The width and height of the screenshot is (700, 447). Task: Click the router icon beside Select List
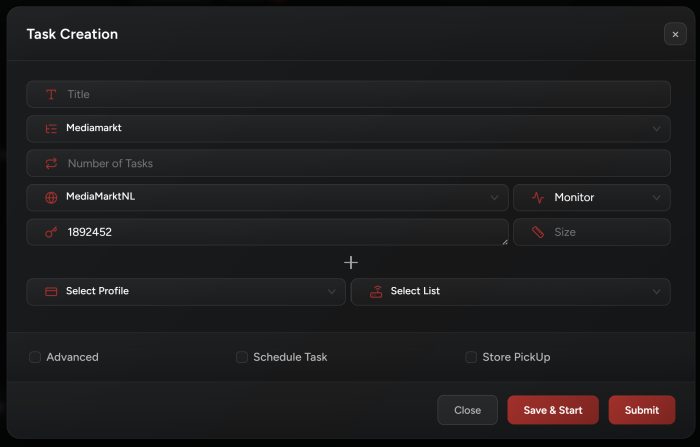(376, 292)
